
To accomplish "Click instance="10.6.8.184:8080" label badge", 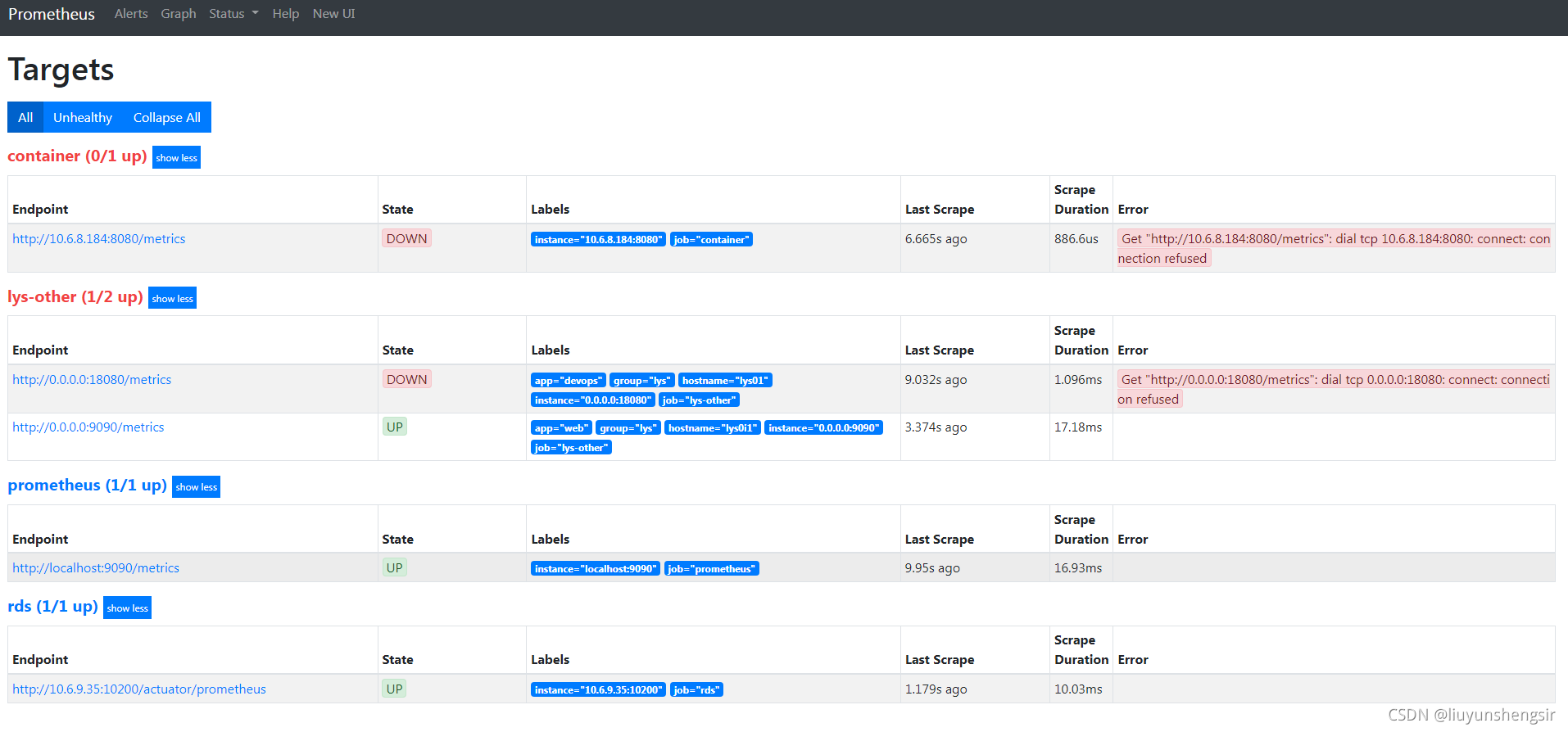I will coord(598,240).
